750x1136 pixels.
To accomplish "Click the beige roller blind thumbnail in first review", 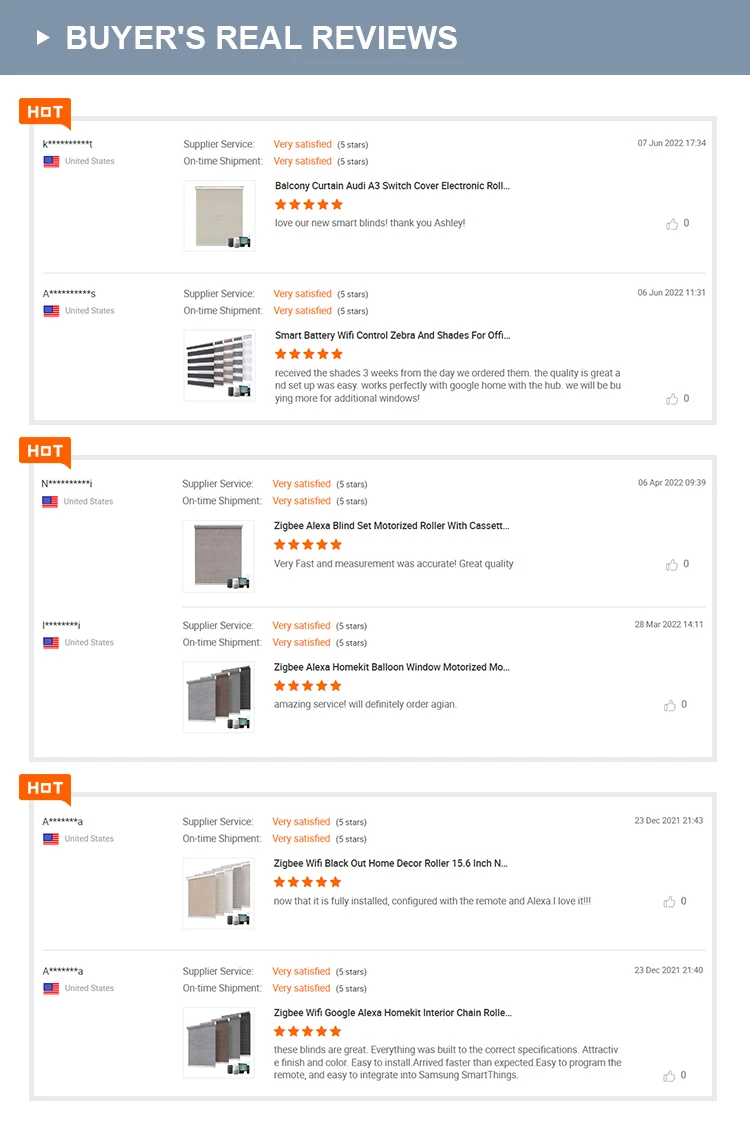I will pyautogui.click(x=219, y=216).
